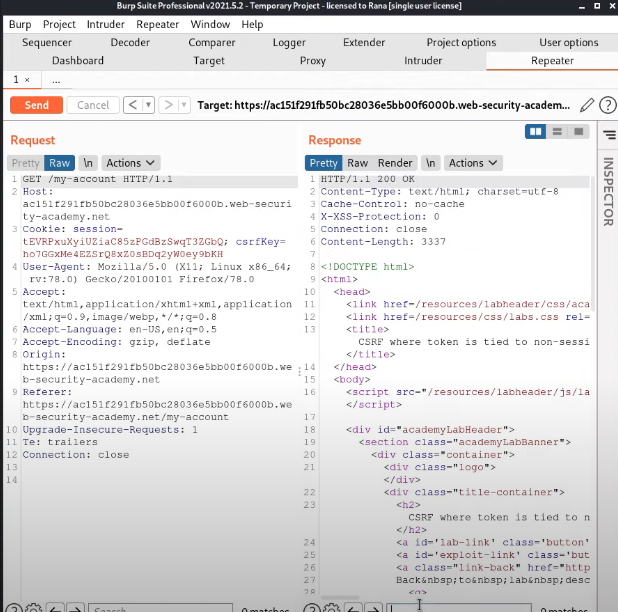Switch to the Target tab
Screen dimensions: 618x612
pyautogui.click(x=208, y=61)
